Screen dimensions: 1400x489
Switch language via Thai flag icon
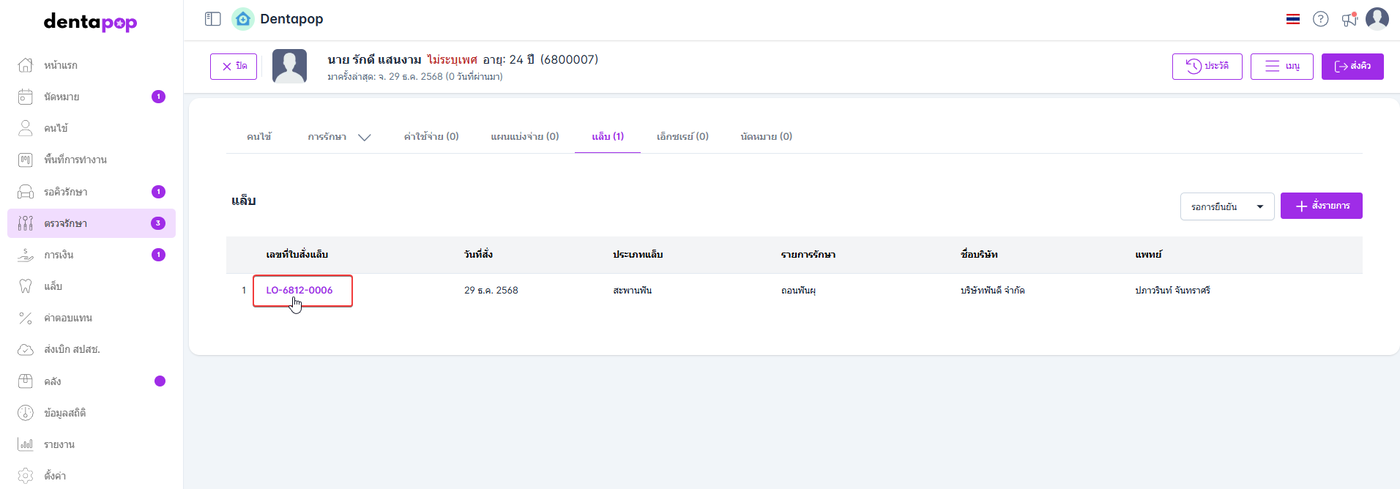(1293, 19)
